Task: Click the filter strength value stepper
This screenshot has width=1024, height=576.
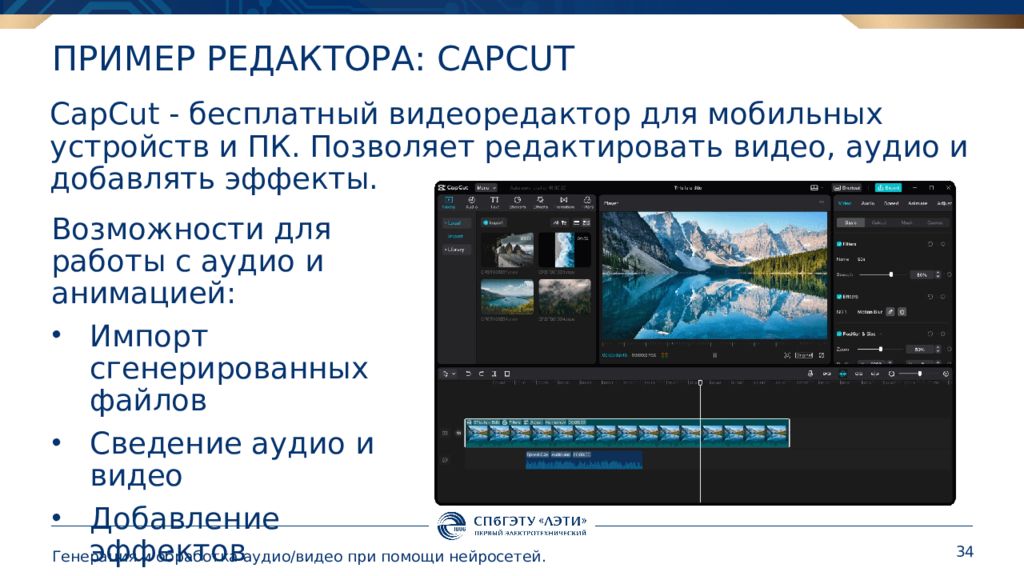Action: click(938, 275)
